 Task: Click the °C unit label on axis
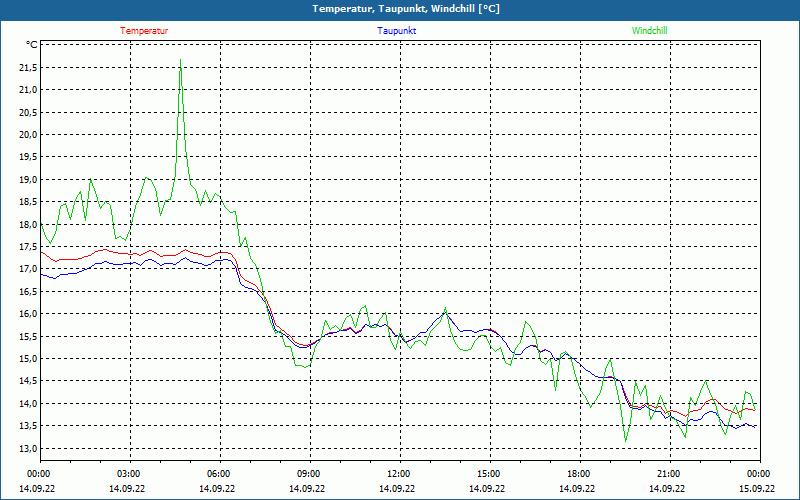coord(32,45)
